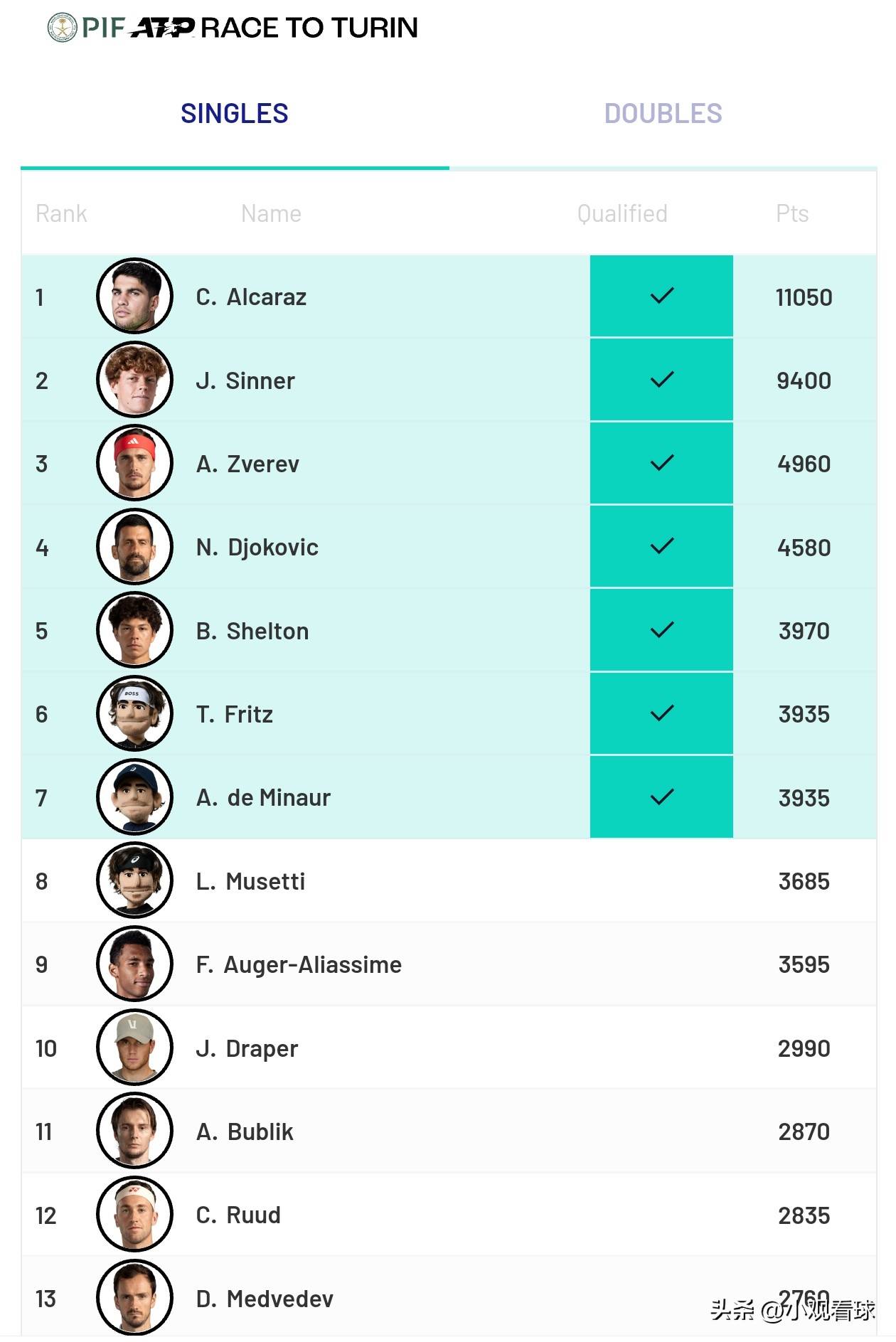Click D. Medvedev's player photo

134,1298
